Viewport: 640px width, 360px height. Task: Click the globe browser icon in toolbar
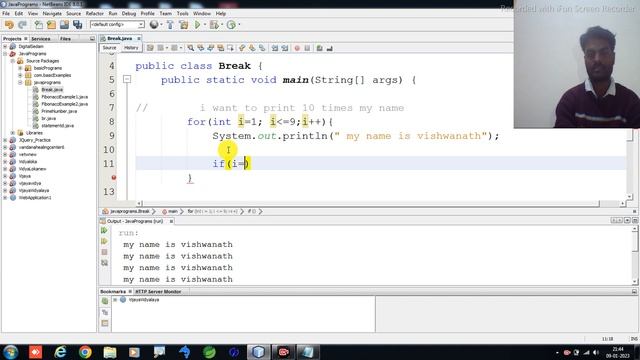(x=154, y=24)
